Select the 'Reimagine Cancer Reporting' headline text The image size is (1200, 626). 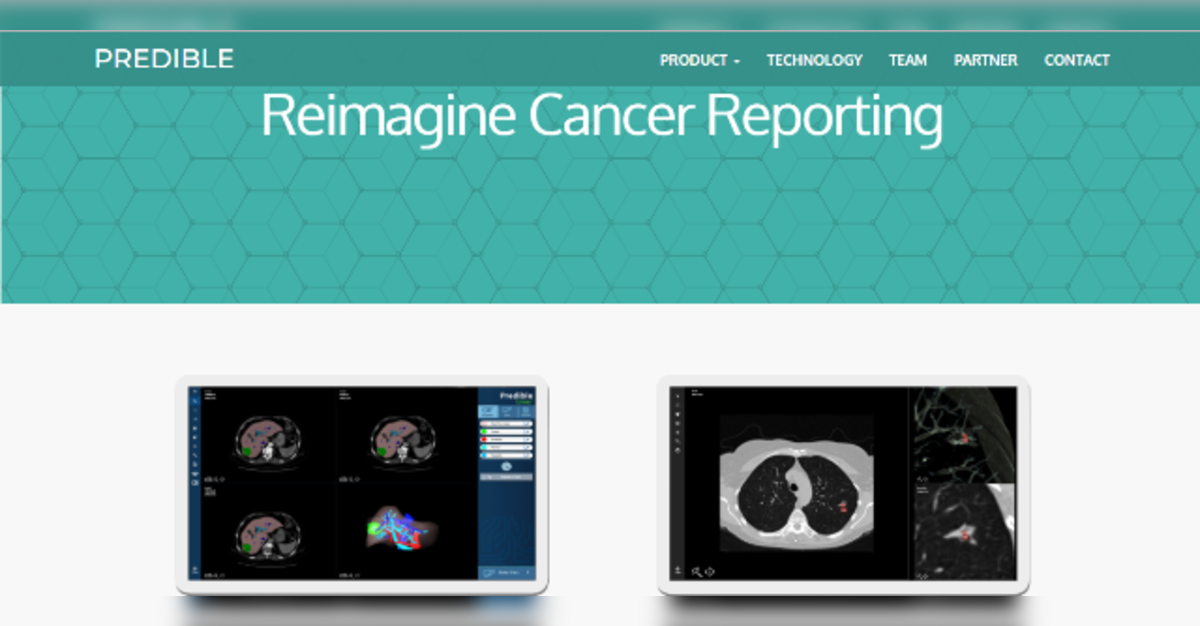602,117
